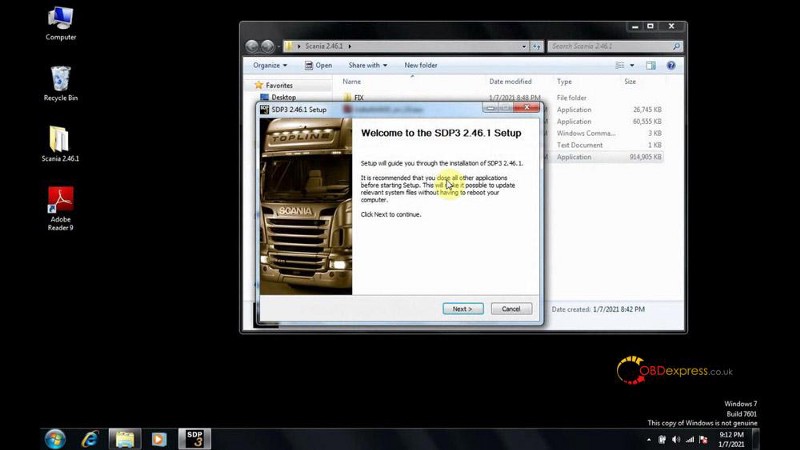Close the SDP3 2.46.1 Setup dialog
800x450 pixels.
527,107
